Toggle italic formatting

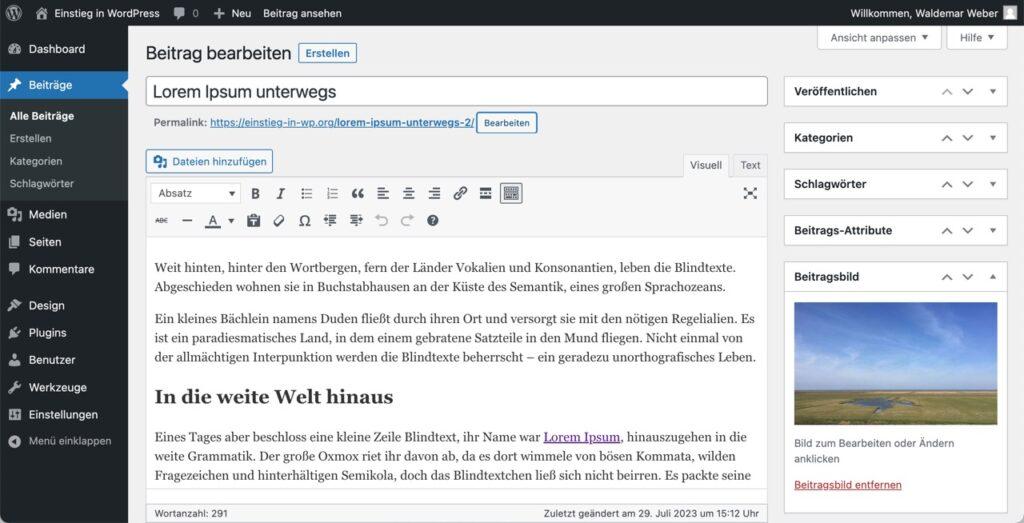click(281, 193)
